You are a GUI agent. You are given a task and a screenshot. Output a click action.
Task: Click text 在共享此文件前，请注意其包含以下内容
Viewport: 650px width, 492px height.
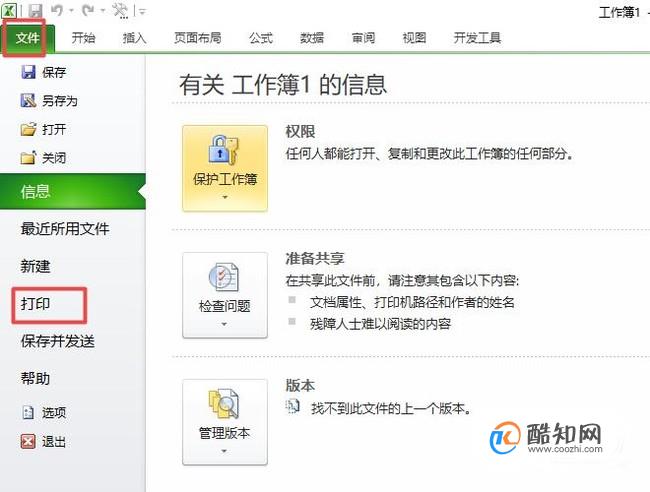point(402,281)
